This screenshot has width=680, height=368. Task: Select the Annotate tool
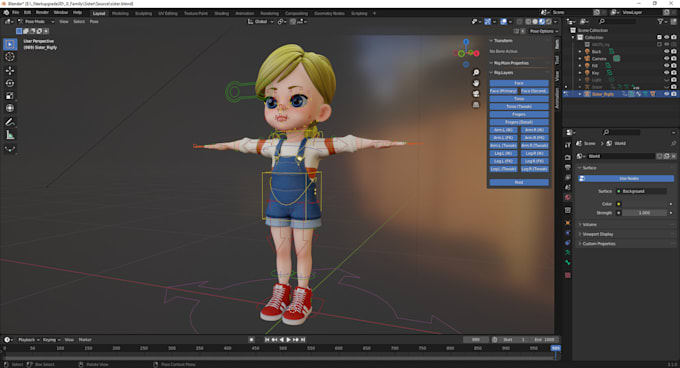pyautogui.click(x=10, y=122)
